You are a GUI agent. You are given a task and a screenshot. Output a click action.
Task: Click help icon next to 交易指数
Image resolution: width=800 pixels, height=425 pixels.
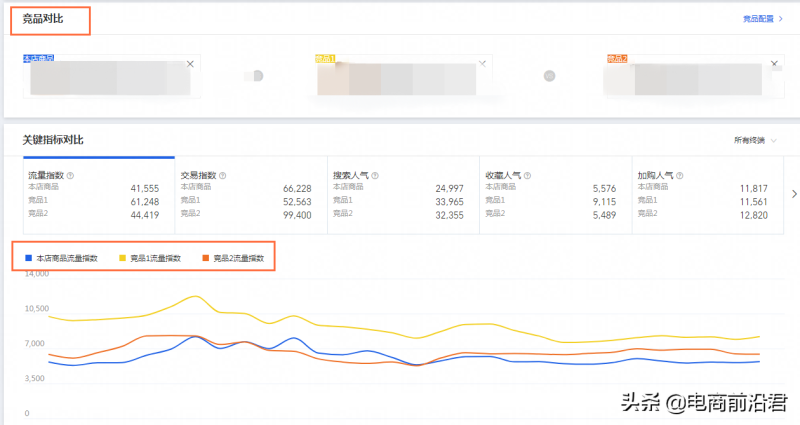pyautogui.click(x=222, y=175)
